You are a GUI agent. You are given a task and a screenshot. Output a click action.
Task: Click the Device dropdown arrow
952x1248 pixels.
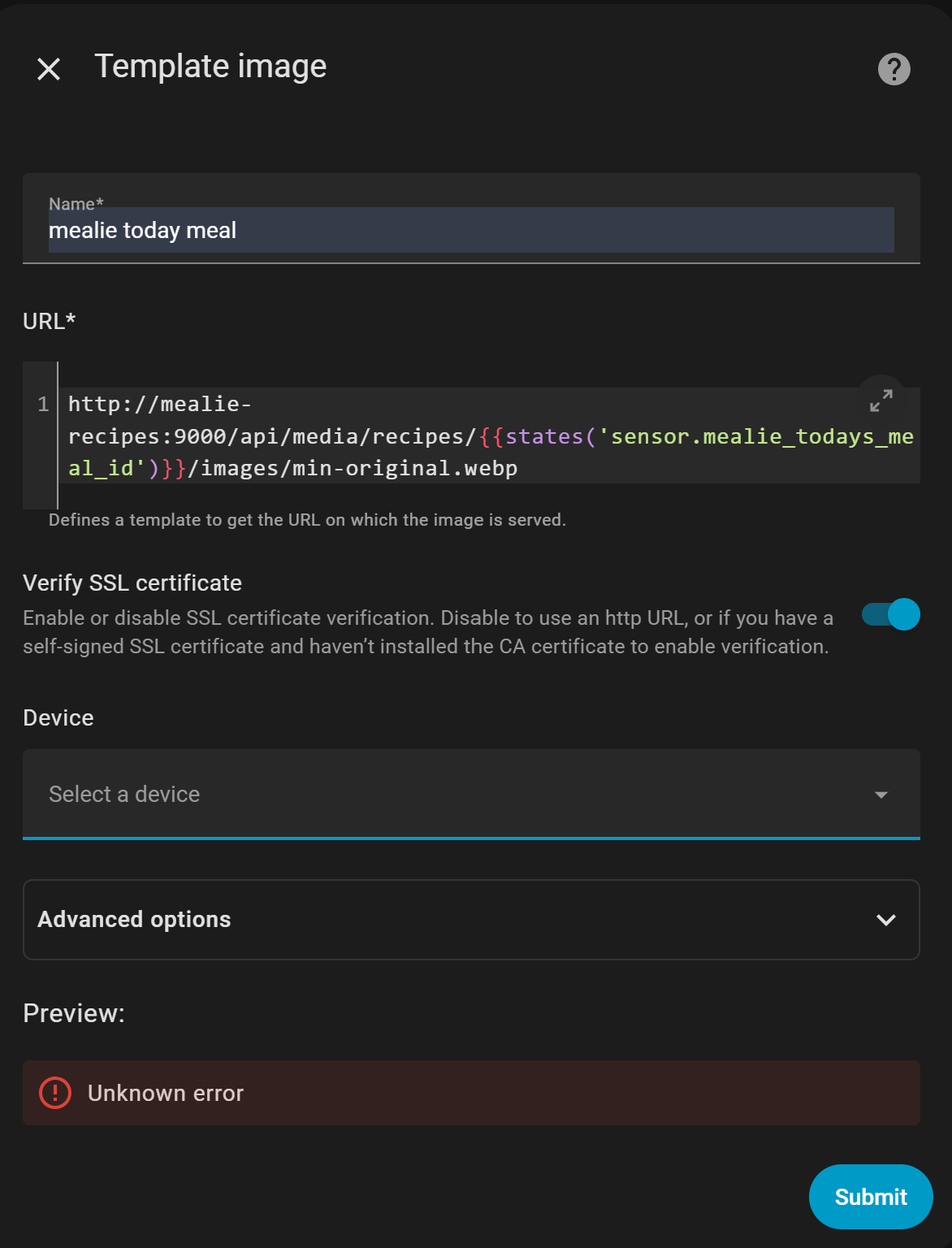pyautogui.click(x=881, y=795)
